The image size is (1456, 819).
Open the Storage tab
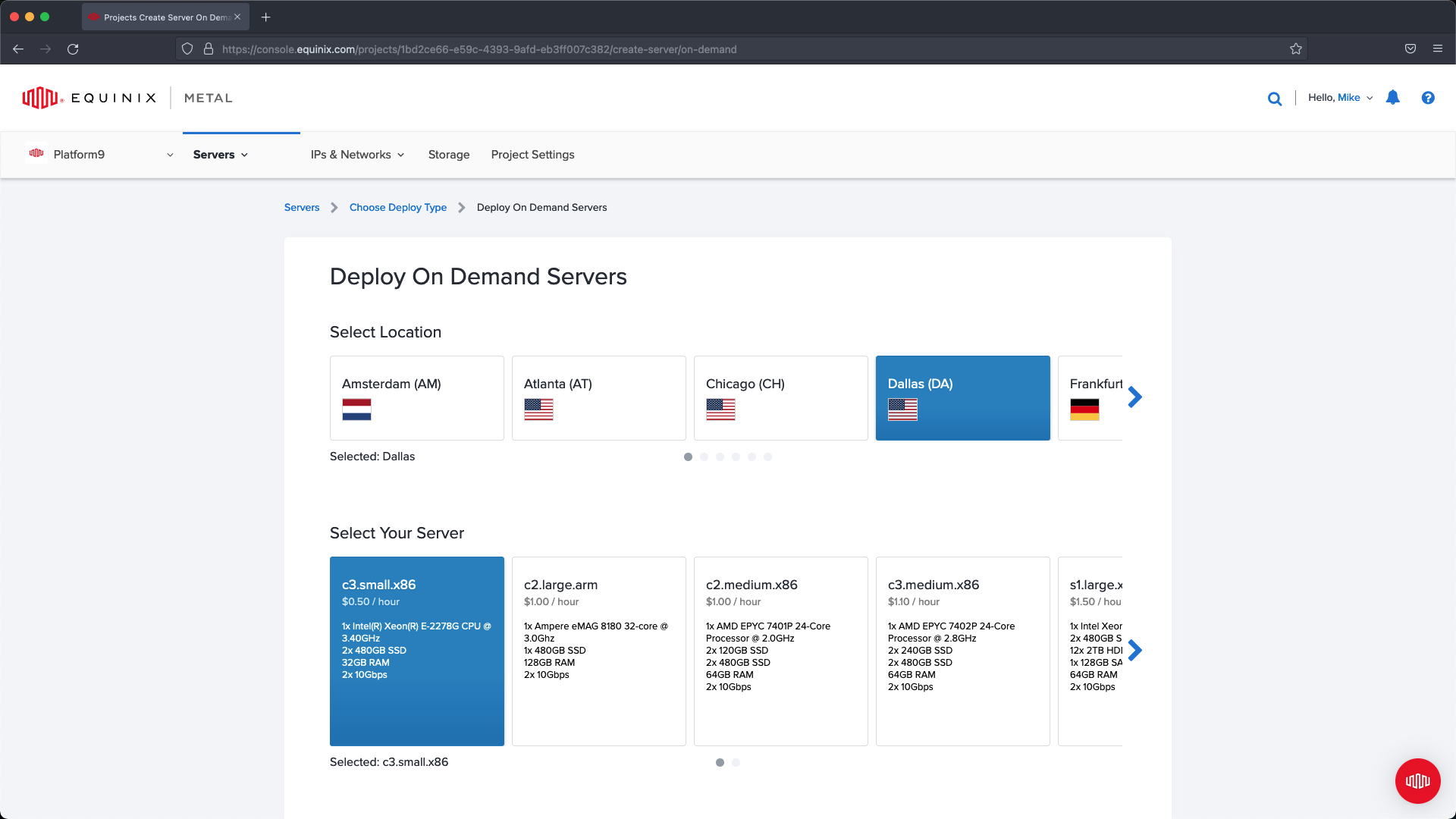coord(449,155)
